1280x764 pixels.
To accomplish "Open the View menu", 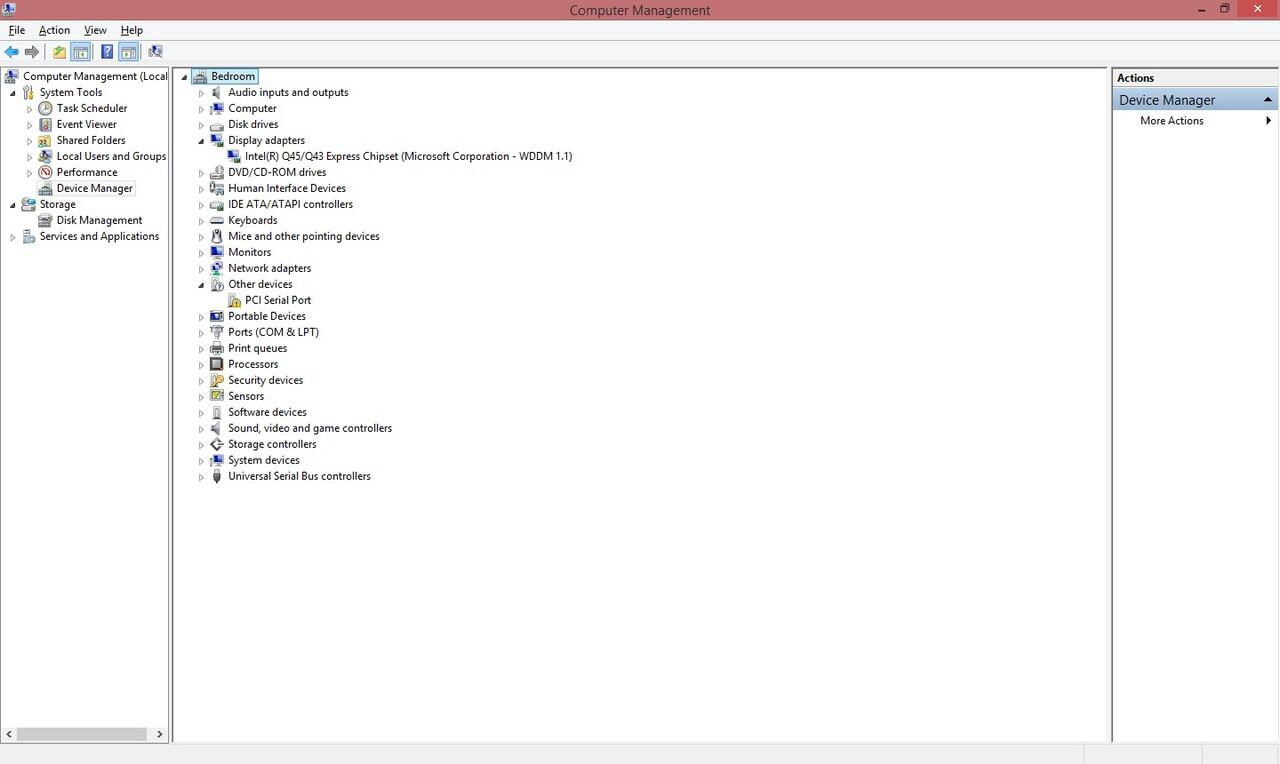I will coord(96,30).
